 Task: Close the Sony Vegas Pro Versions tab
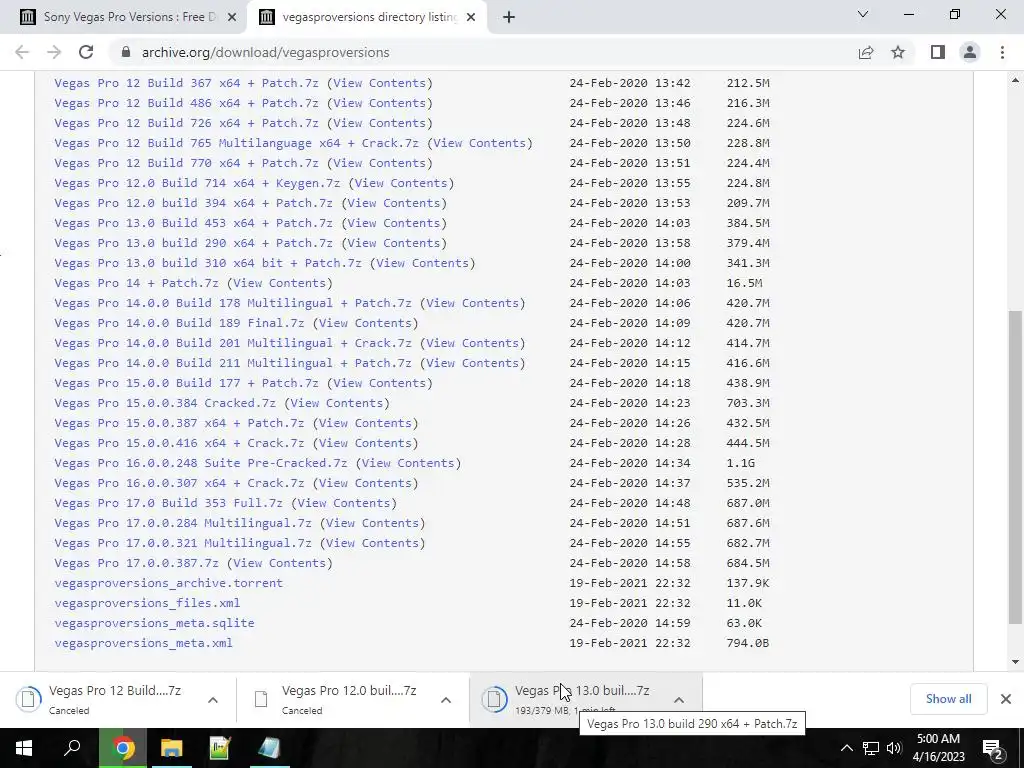coord(231,17)
